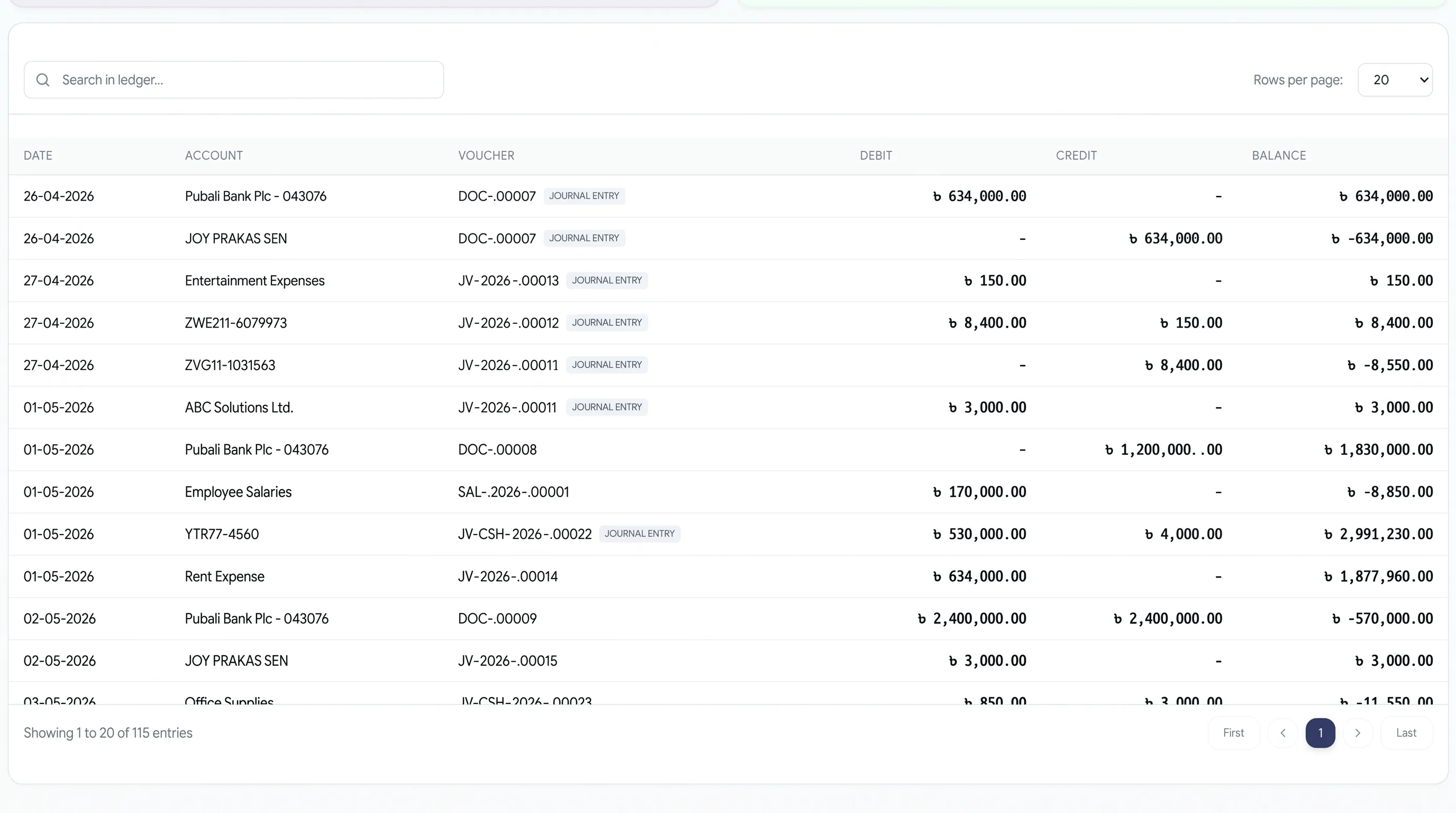
Task: Click the CREDIT column header
Action: (x=1076, y=156)
